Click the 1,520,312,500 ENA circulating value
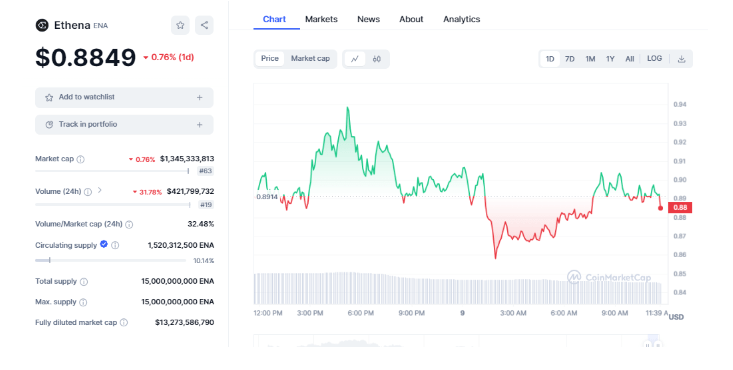733x370 pixels. 181,245
